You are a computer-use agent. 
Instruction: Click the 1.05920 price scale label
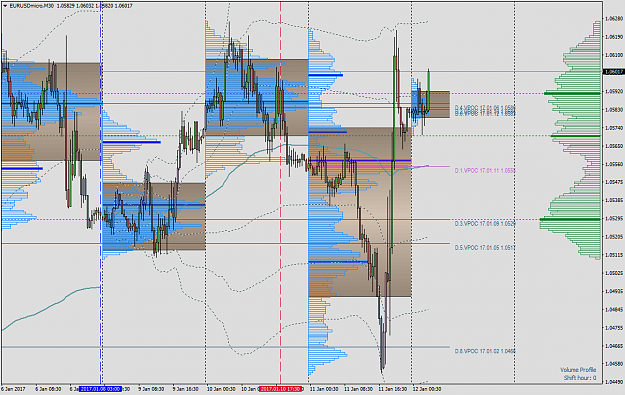(614, 91)
